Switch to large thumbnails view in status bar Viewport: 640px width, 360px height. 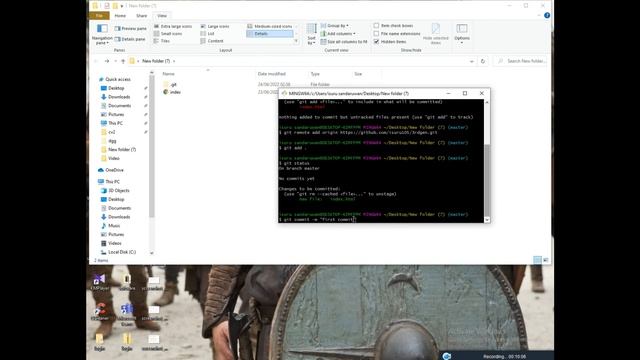546,260
